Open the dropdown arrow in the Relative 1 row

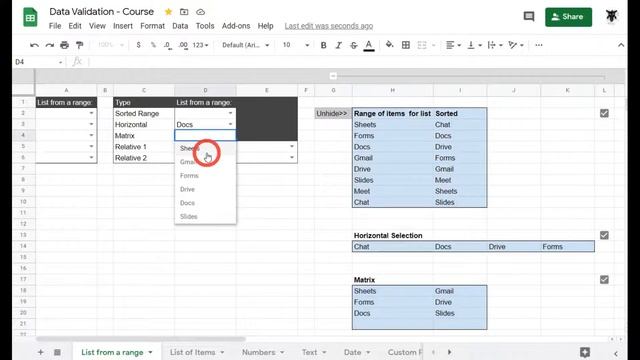291,146
